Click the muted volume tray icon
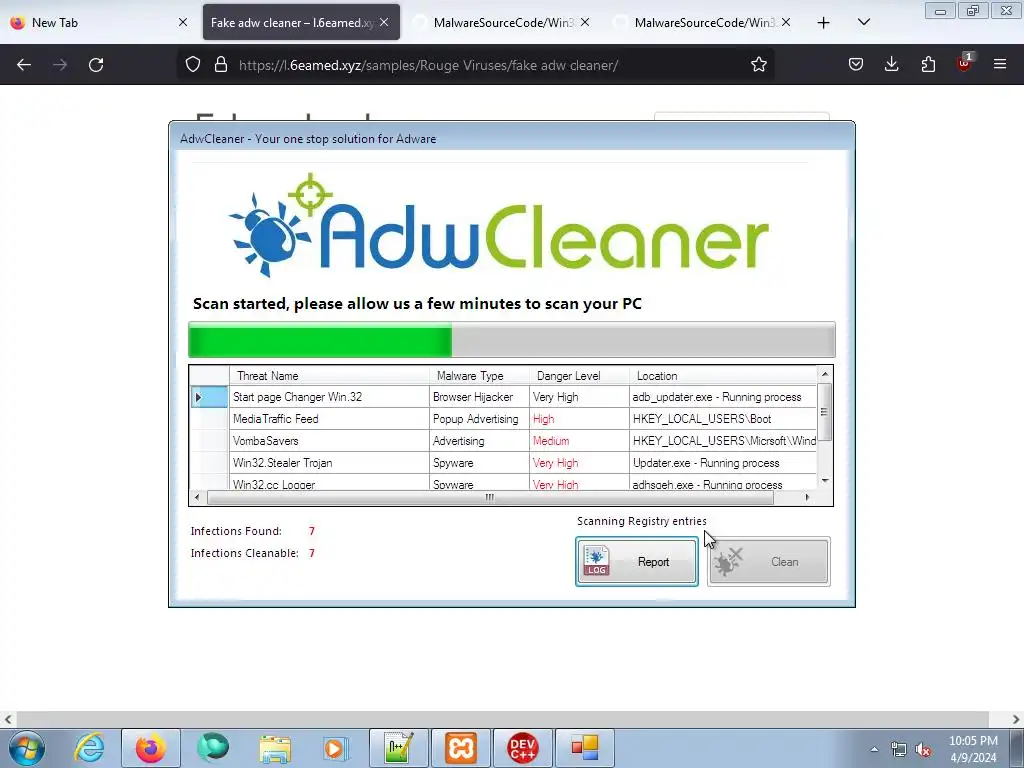 pos(923,749)
